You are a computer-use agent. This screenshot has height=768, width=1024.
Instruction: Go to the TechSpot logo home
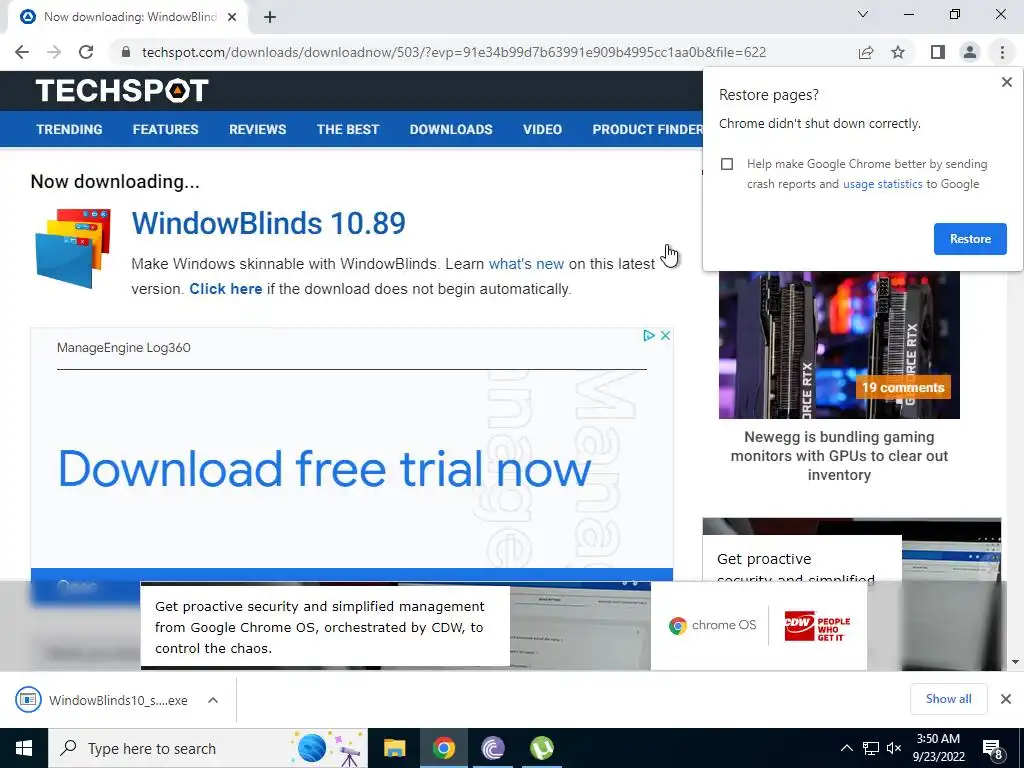(x=122, y=90)
